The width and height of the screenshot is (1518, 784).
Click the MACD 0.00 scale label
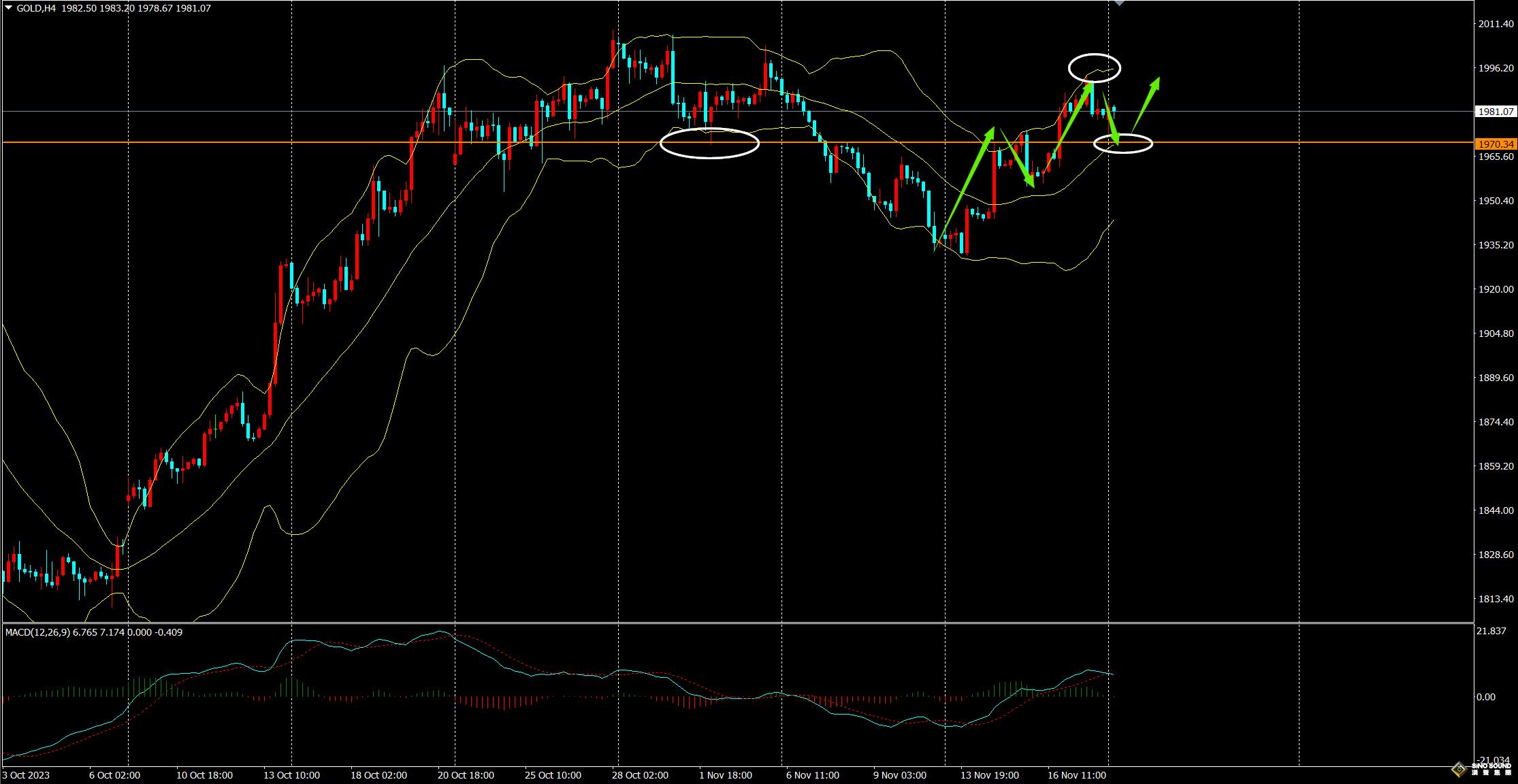point(1485,697)
